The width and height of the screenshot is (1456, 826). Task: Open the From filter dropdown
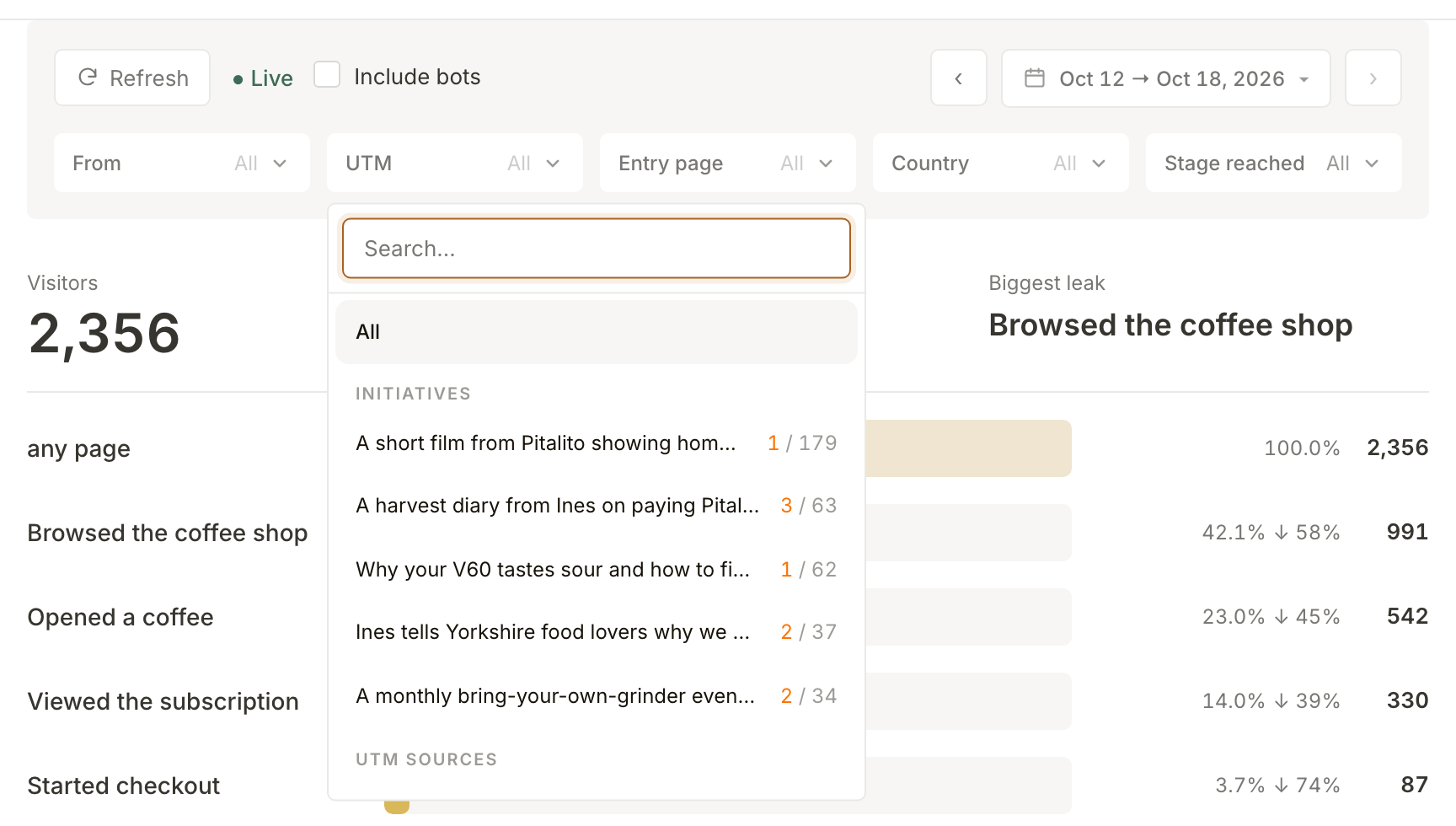click(182, 163)
